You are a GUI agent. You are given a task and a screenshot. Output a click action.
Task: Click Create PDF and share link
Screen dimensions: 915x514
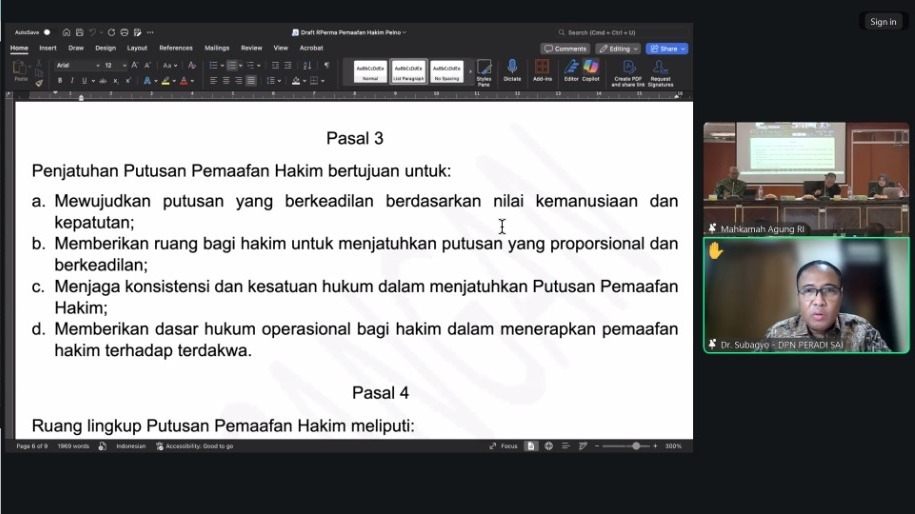tap(628, 71)
